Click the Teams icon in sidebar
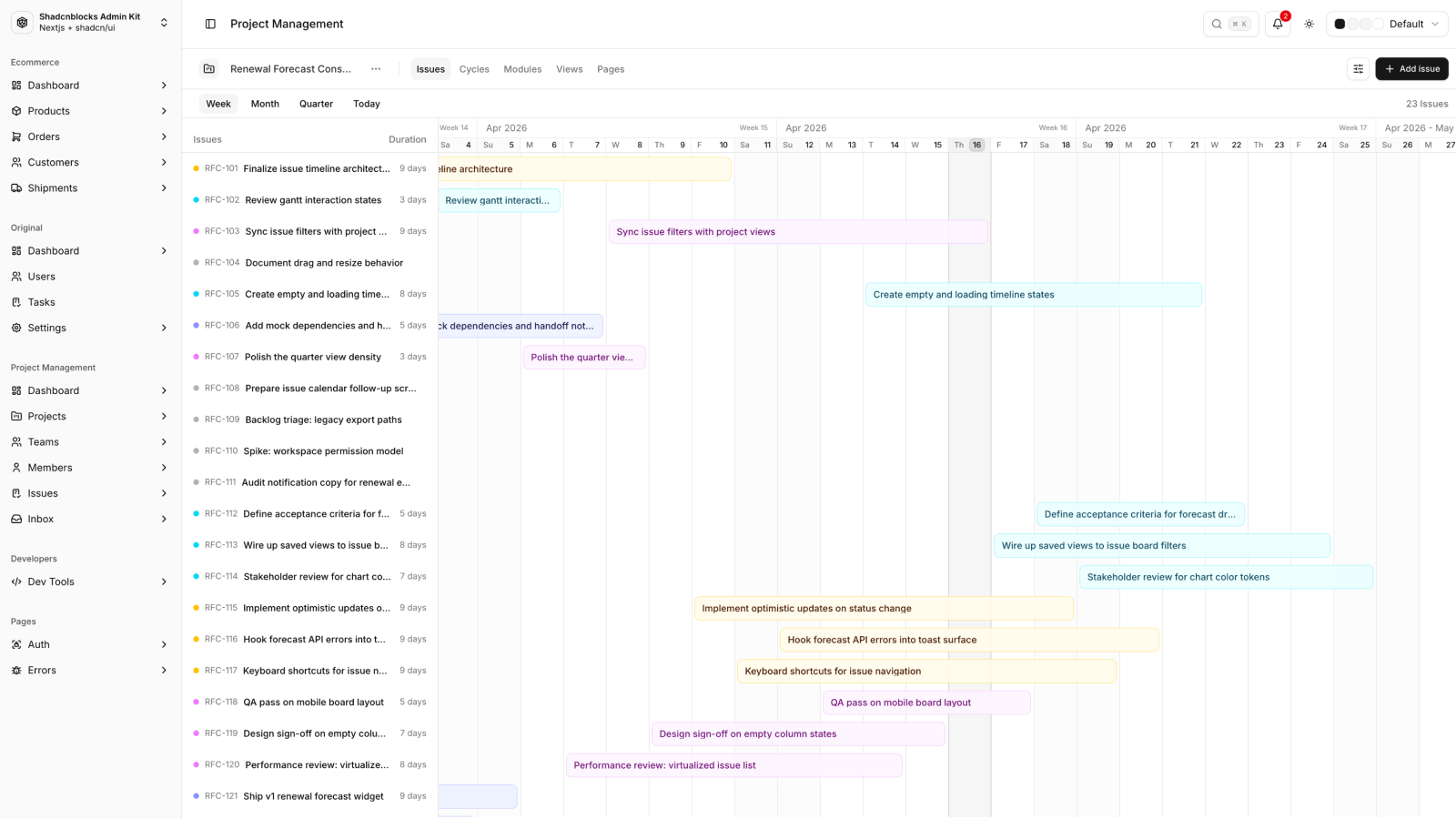This screenshot has height=819, width=1456. tap(16, 442)
